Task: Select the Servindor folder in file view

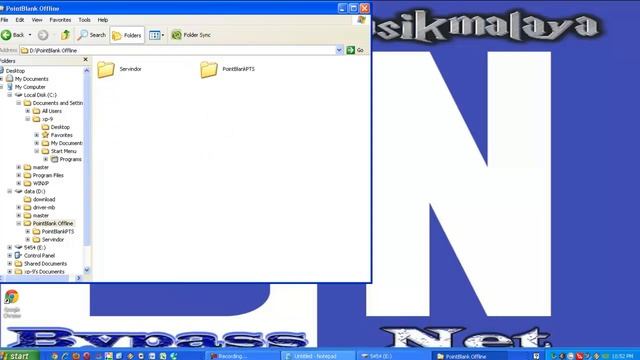Action: [x=120, y=69]
